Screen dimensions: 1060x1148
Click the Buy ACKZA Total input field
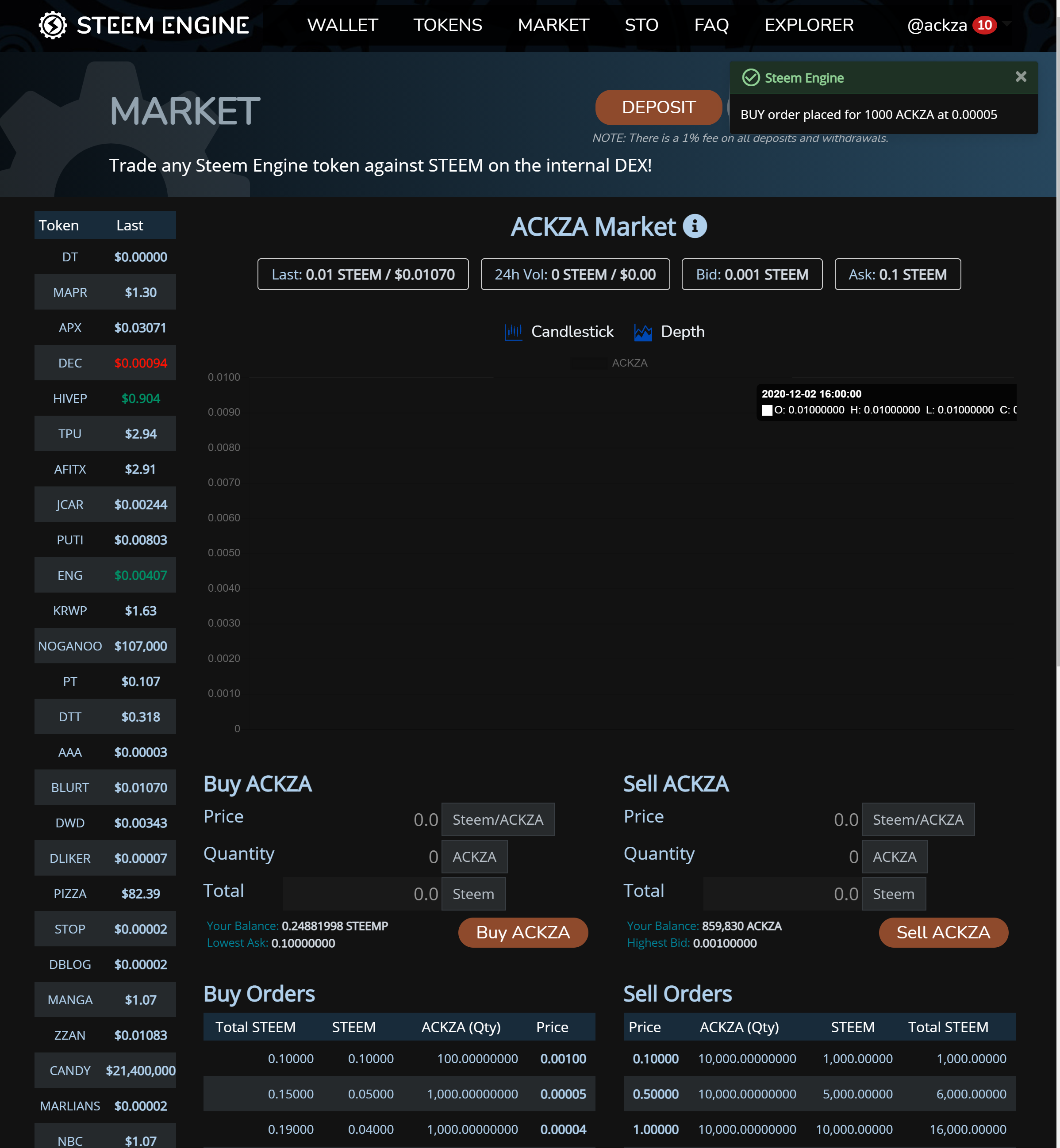tap(362, 894)
